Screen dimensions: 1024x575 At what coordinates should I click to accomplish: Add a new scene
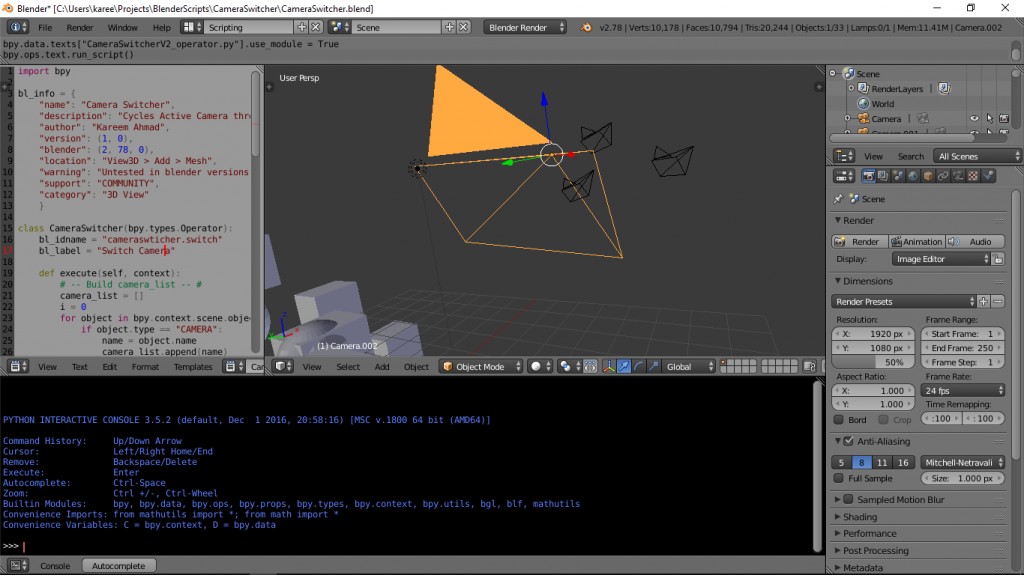(x=449, y=27)
